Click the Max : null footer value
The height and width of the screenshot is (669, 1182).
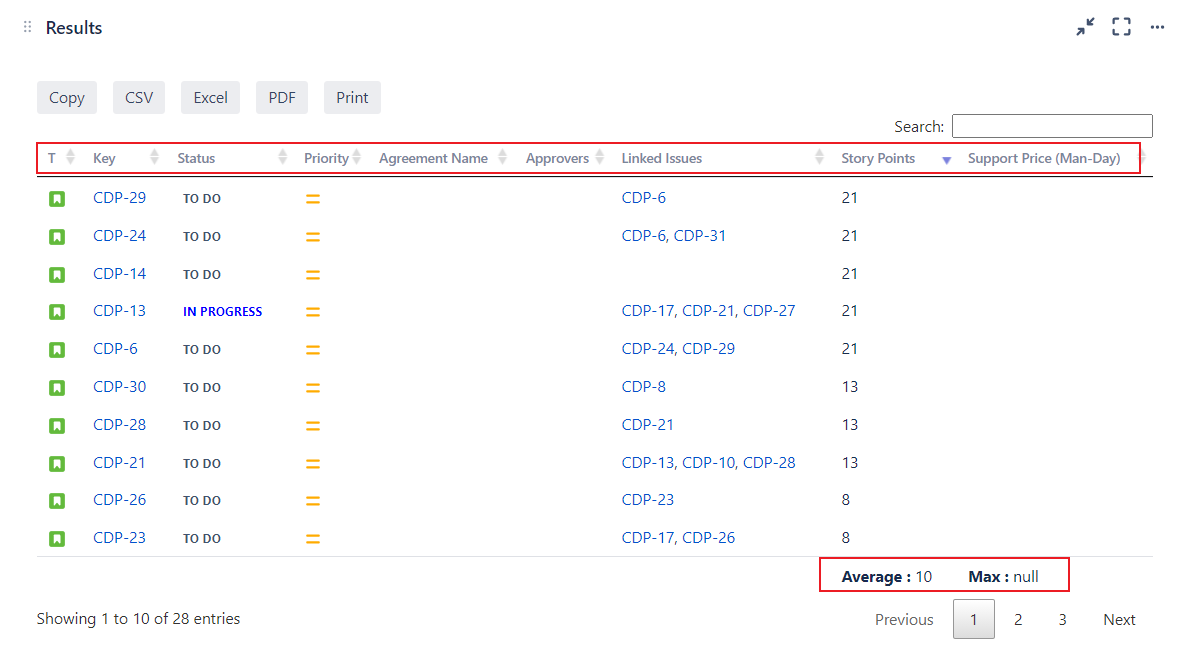(x=1003, y=577)
